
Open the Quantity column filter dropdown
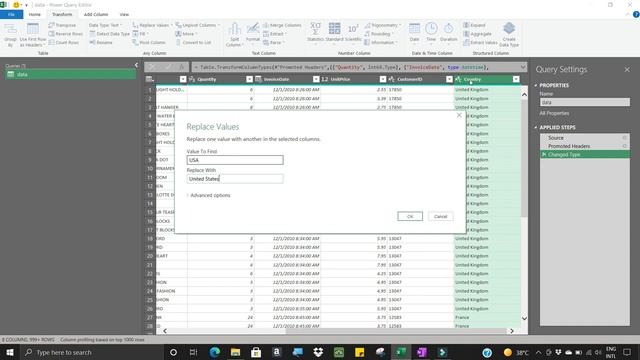249,79
